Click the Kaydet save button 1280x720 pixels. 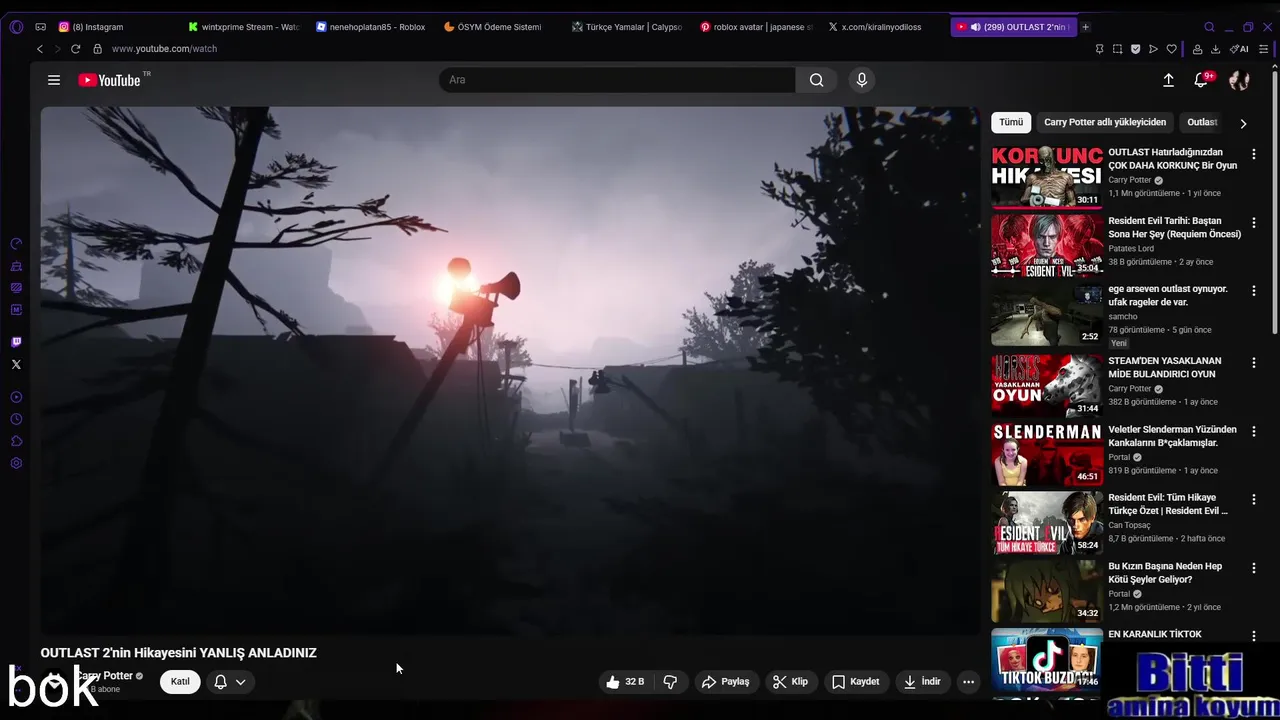tap(856, 682)
